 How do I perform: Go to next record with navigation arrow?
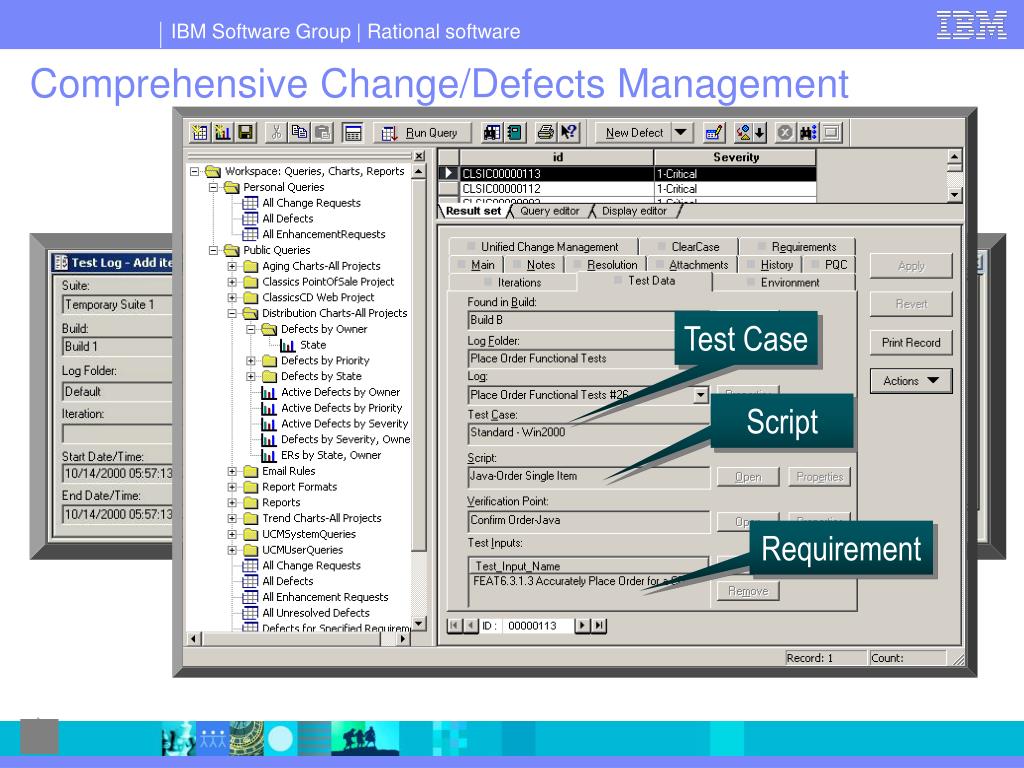click(583, 626)
